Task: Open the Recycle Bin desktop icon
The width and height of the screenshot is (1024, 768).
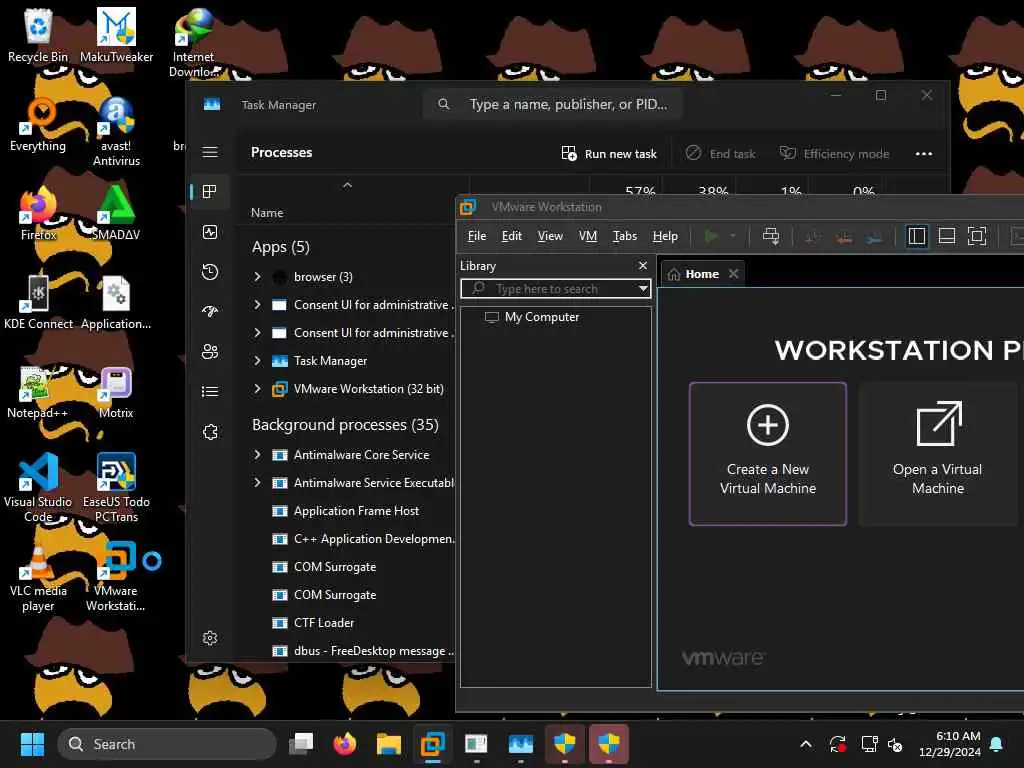Action: 38,36
